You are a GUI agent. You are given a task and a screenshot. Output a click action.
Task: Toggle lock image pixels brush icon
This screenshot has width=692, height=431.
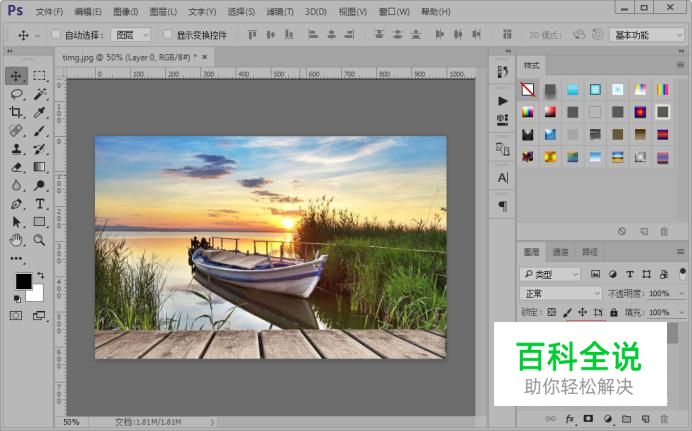pyautogui.click(x=567, y=313)
